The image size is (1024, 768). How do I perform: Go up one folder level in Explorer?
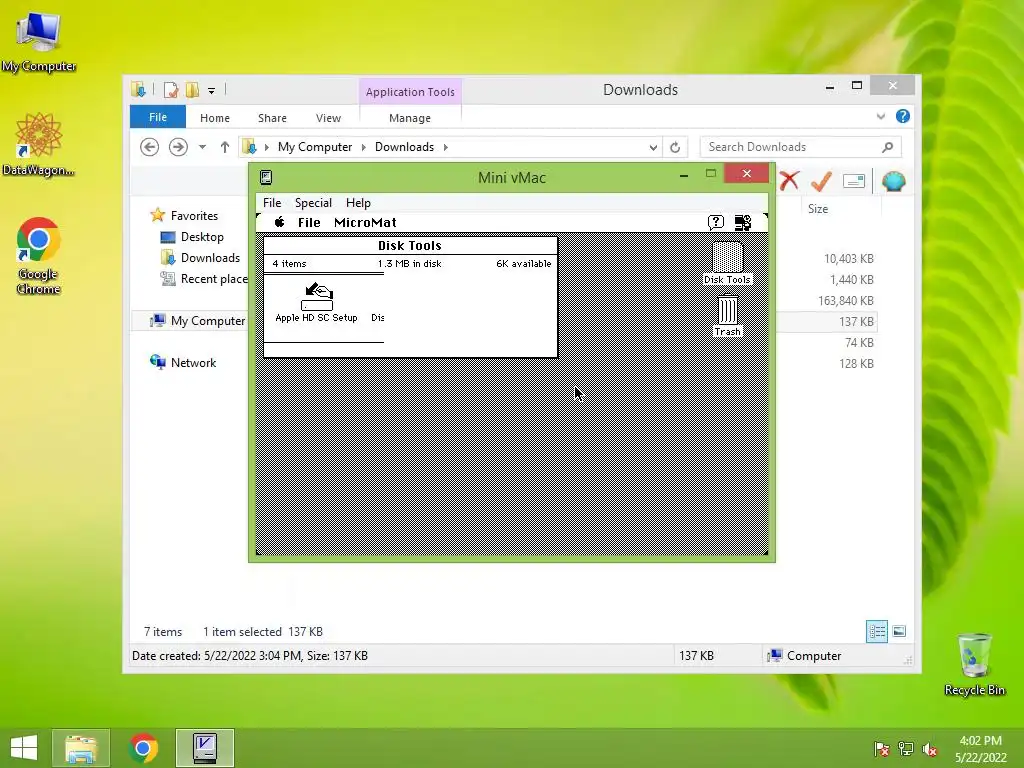click(225, 147)
